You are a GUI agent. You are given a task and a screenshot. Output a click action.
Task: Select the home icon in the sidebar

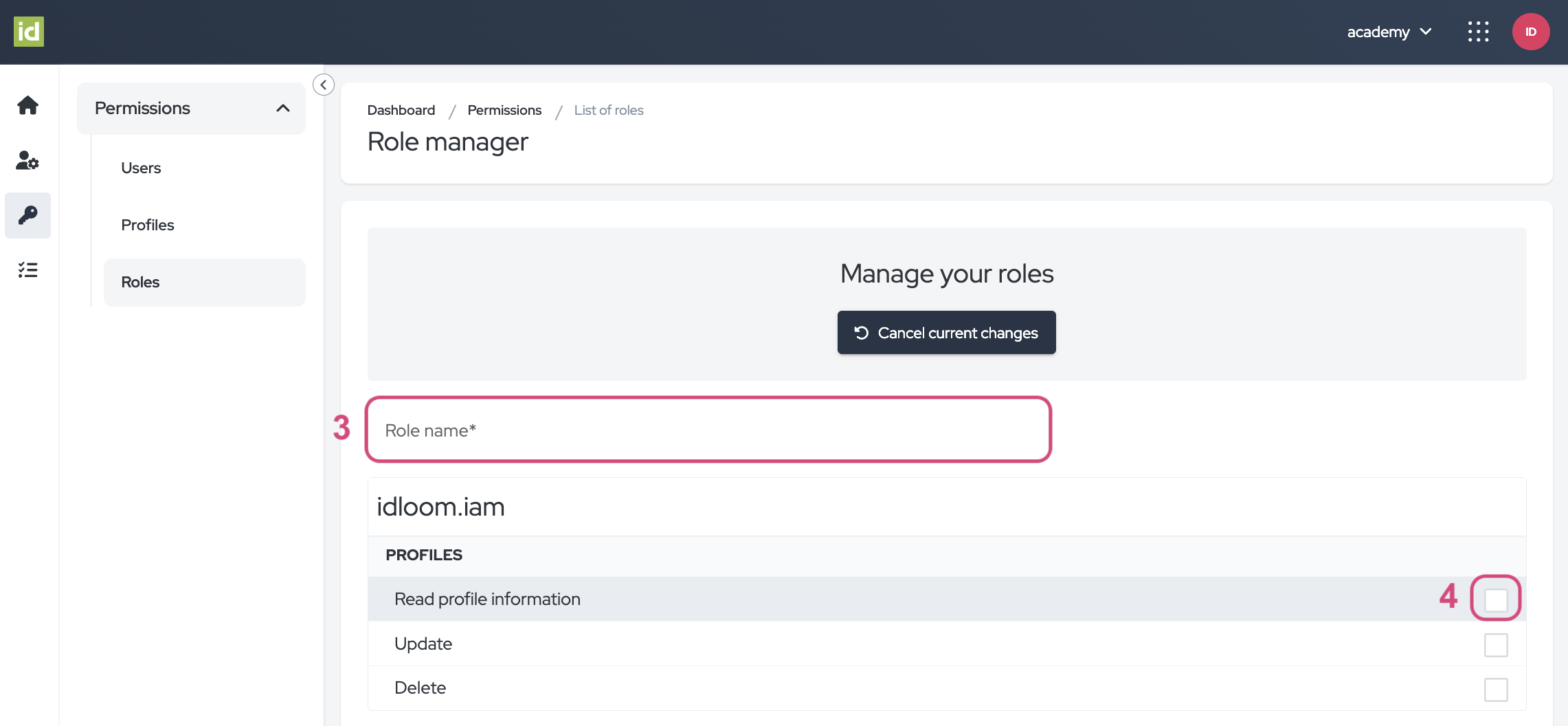click(x=27, y=104)
